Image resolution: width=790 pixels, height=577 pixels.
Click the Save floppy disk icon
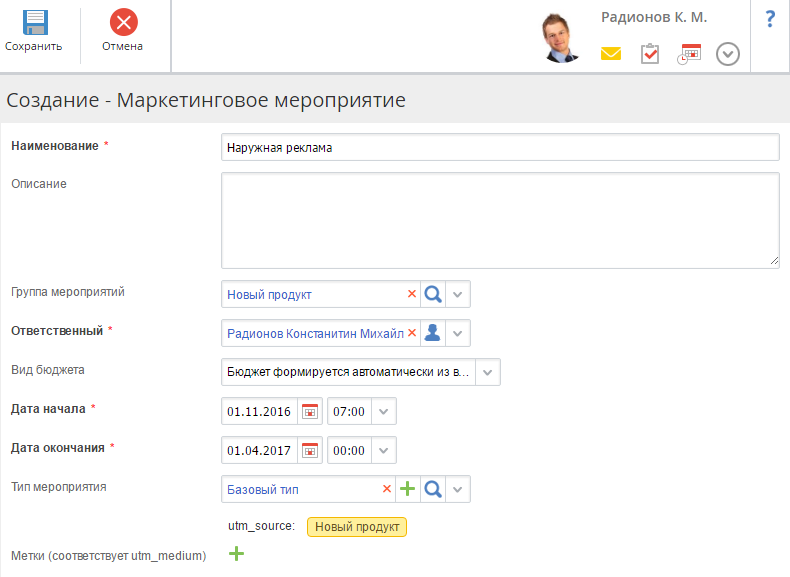tap(34, 23)
